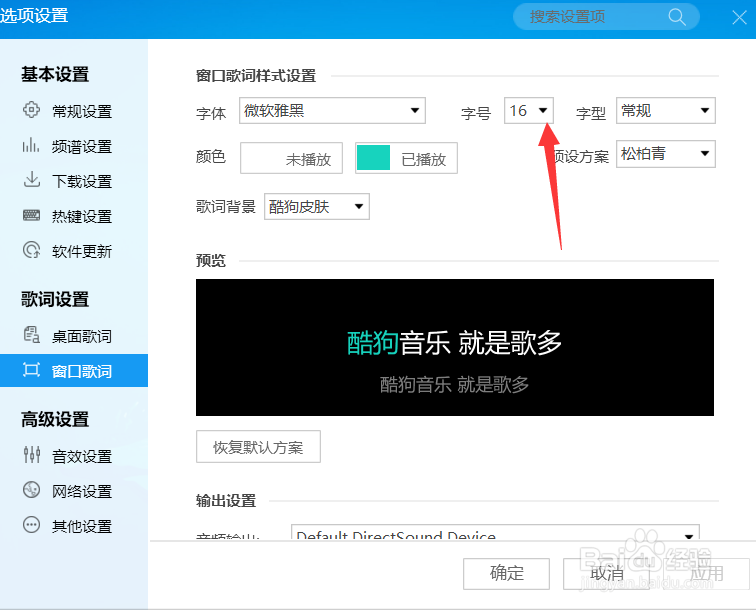The image size is (756, 610).
Task: Click the 高级设置 section heading
Action: coord(55,419)
